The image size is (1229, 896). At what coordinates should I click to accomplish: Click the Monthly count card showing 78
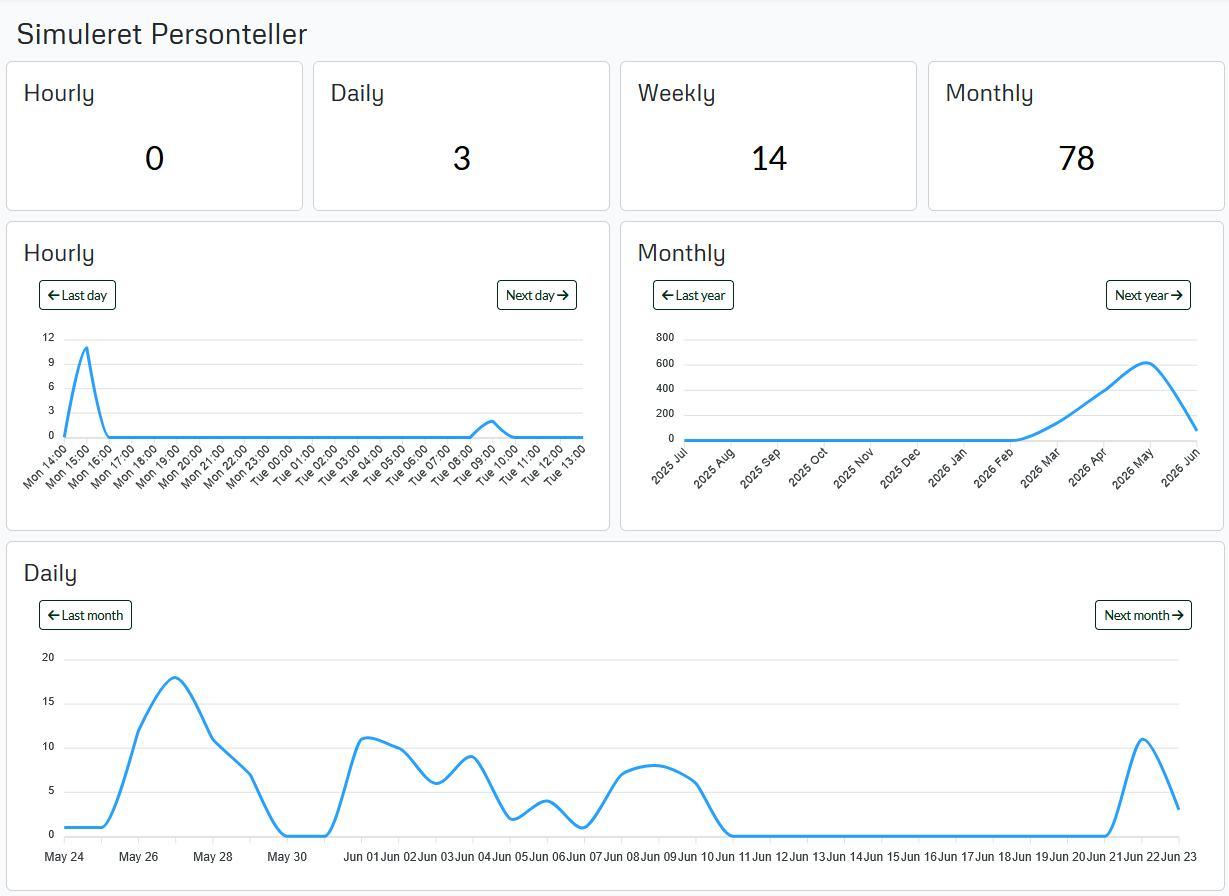click(1076, 136)
